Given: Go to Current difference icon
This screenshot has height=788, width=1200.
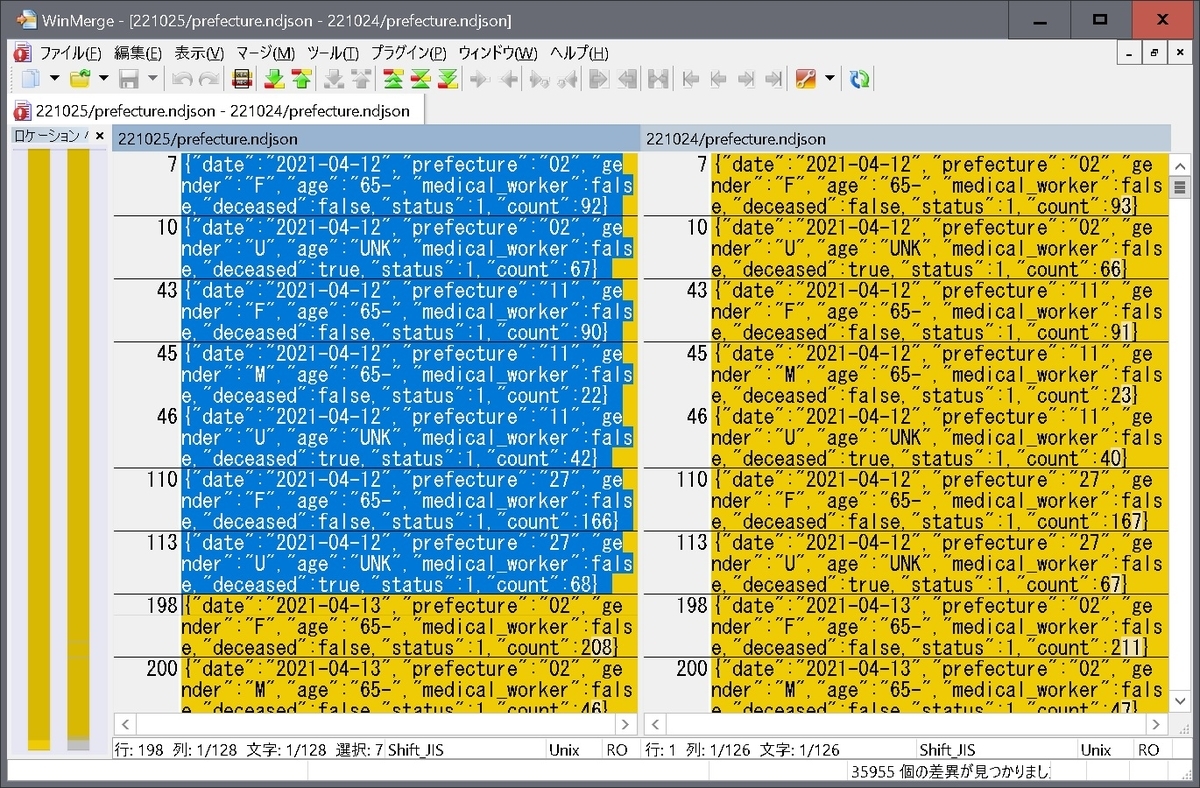Looking at the screenshot, I should (421, 79).
